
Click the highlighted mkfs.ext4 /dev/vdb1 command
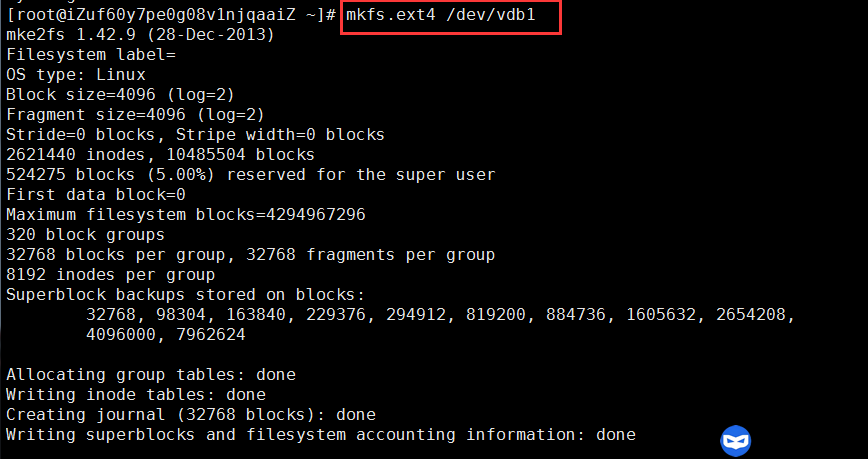point(450,16)
